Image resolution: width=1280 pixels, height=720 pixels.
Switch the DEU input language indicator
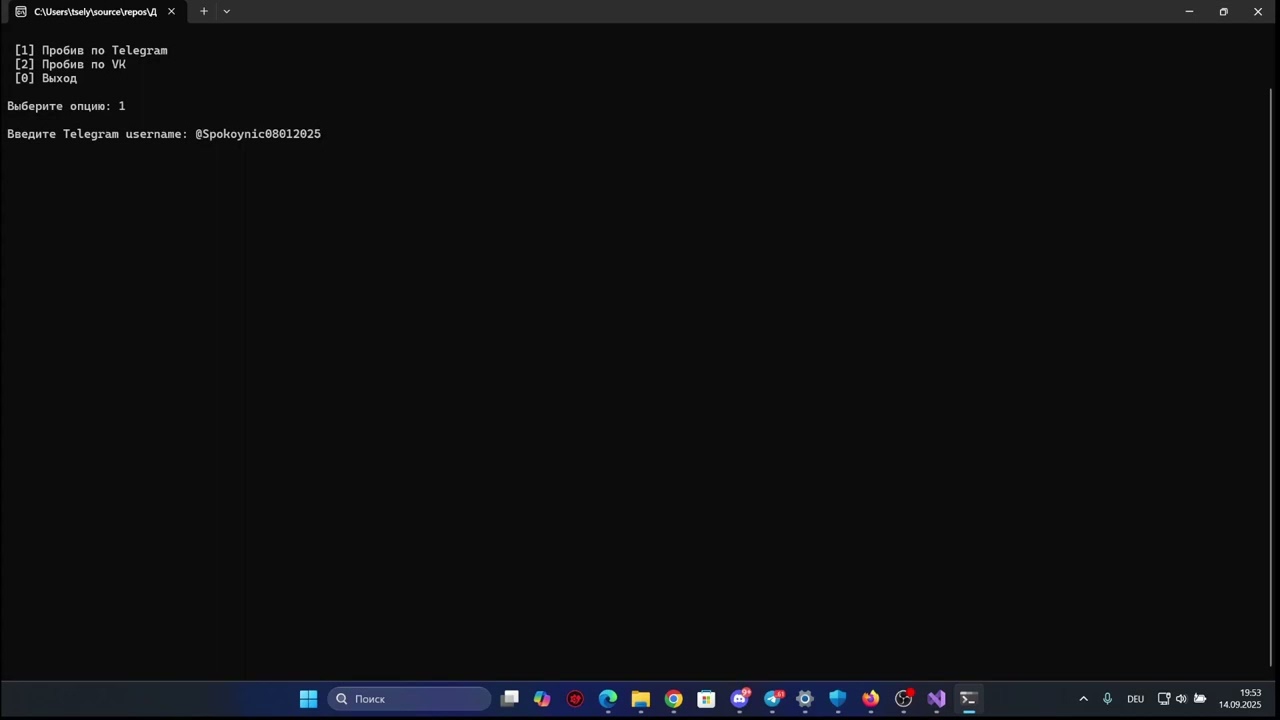coord(1135,699)
